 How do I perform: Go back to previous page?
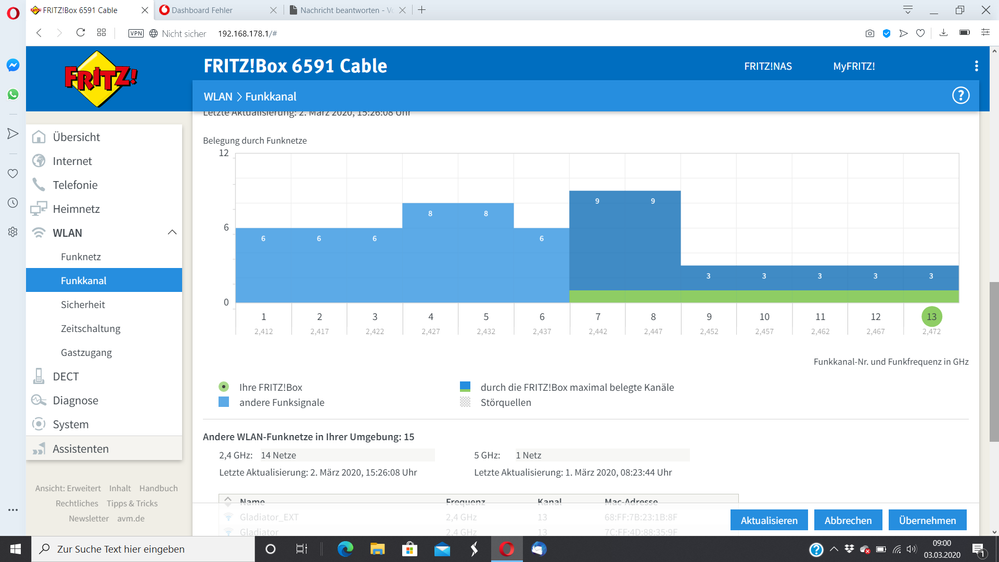(x=39, y=32)
